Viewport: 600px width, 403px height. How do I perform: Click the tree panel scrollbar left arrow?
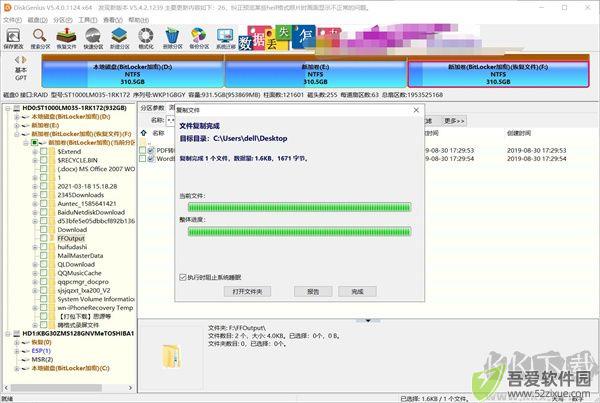7,388
